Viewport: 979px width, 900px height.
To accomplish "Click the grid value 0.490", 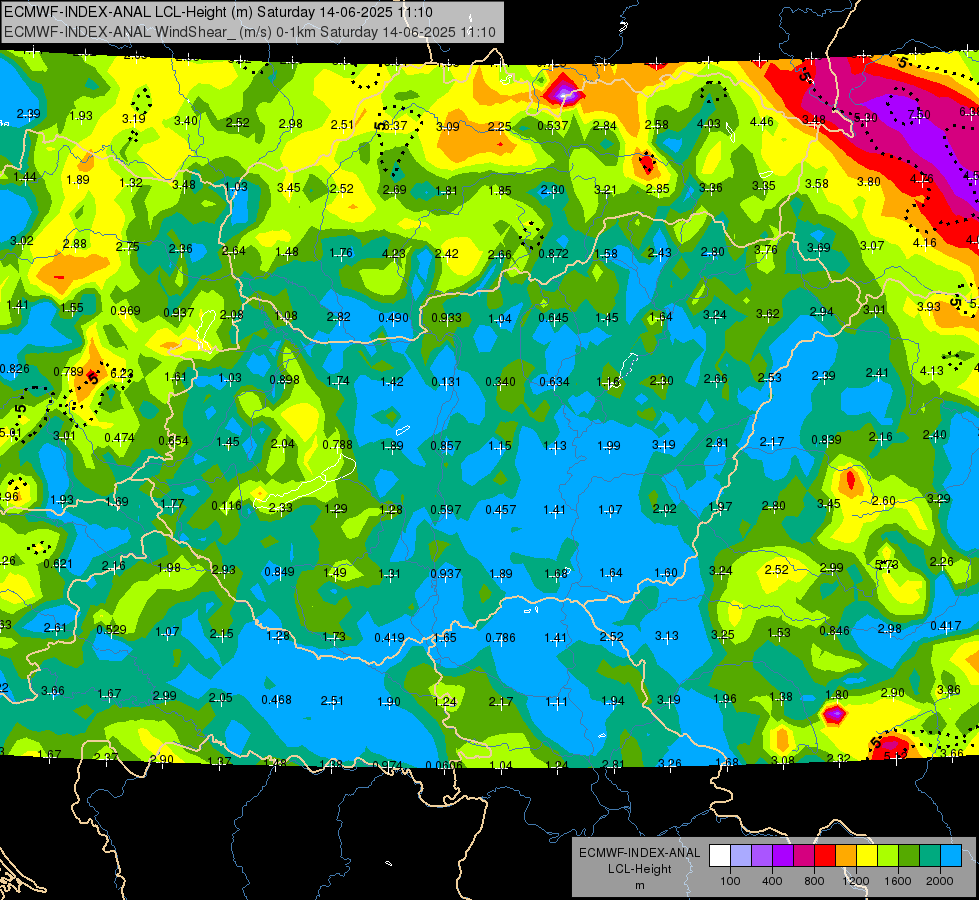I will click(393, 318).
